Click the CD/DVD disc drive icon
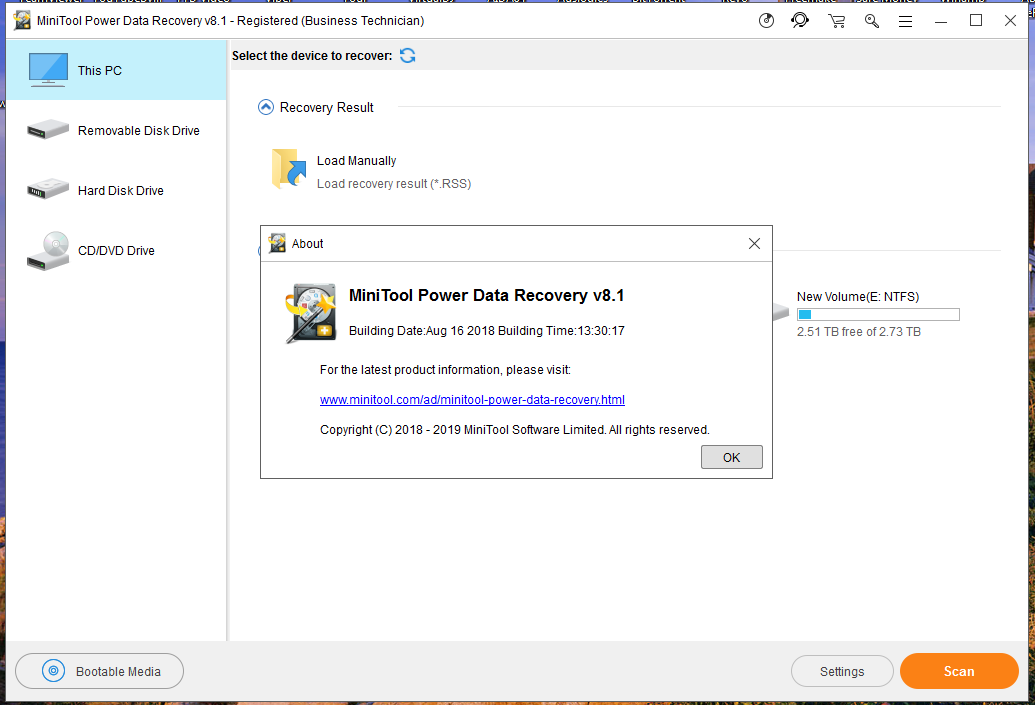 coord(48,251)
